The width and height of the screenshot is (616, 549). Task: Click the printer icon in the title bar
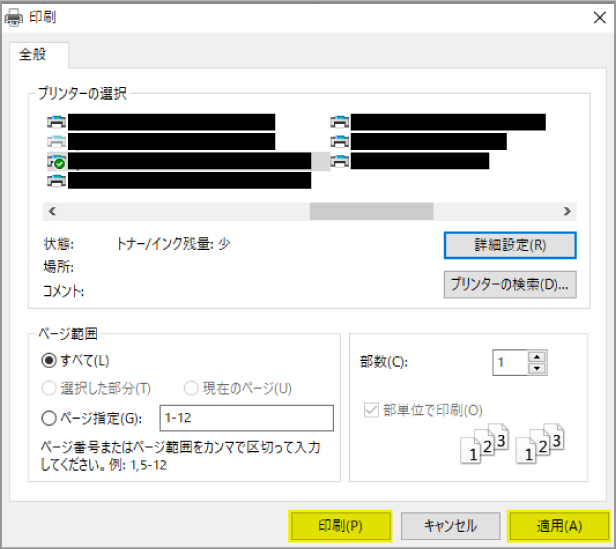point(14,17)
